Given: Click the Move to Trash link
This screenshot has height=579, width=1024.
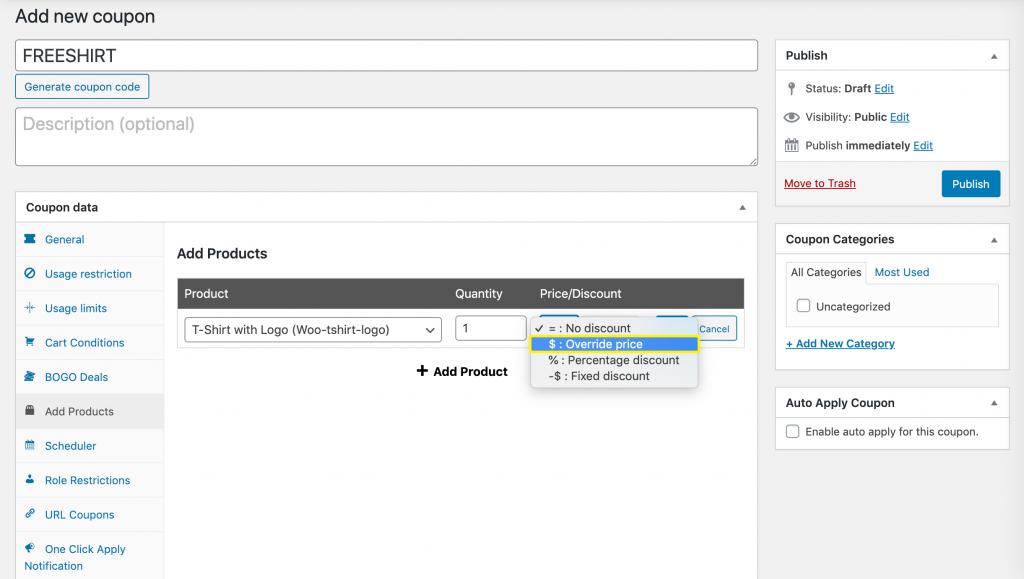Looking at the screenshot, I should coord(819,184).
